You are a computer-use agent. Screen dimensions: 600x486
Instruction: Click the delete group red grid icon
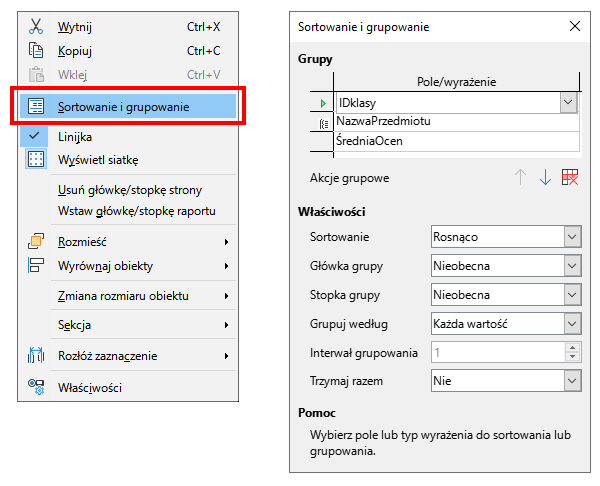pyautogui.click(x=570, y=178)
